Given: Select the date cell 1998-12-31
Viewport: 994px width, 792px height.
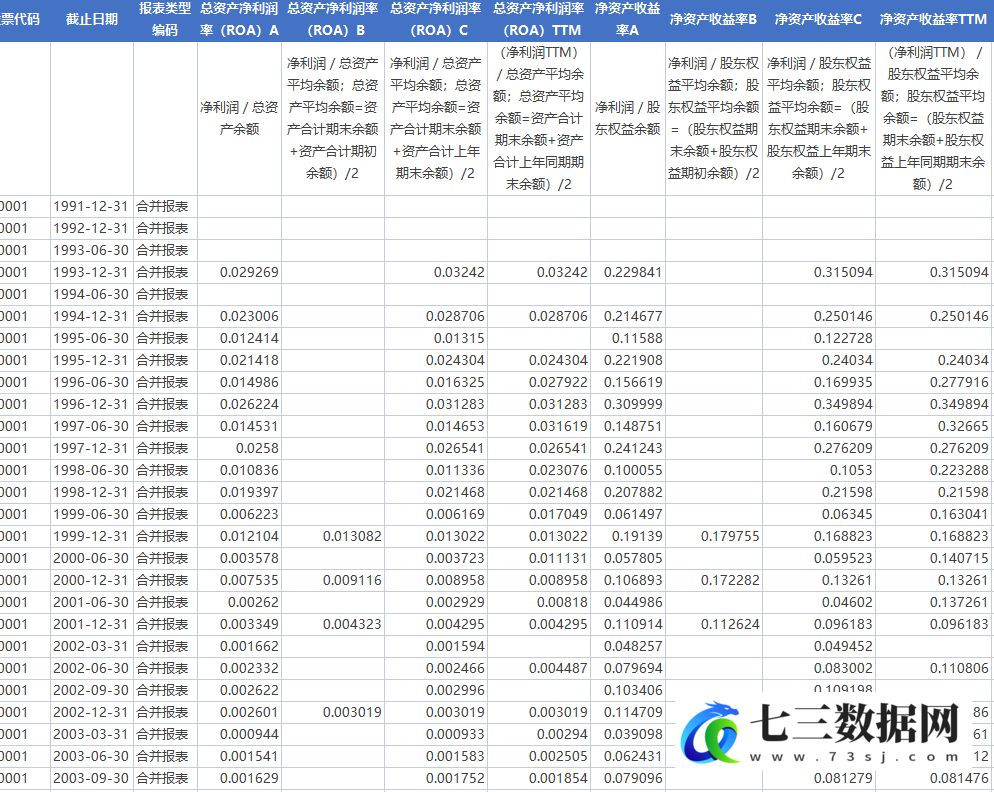Looking at the screenshot, I should [x=92, y=492].
